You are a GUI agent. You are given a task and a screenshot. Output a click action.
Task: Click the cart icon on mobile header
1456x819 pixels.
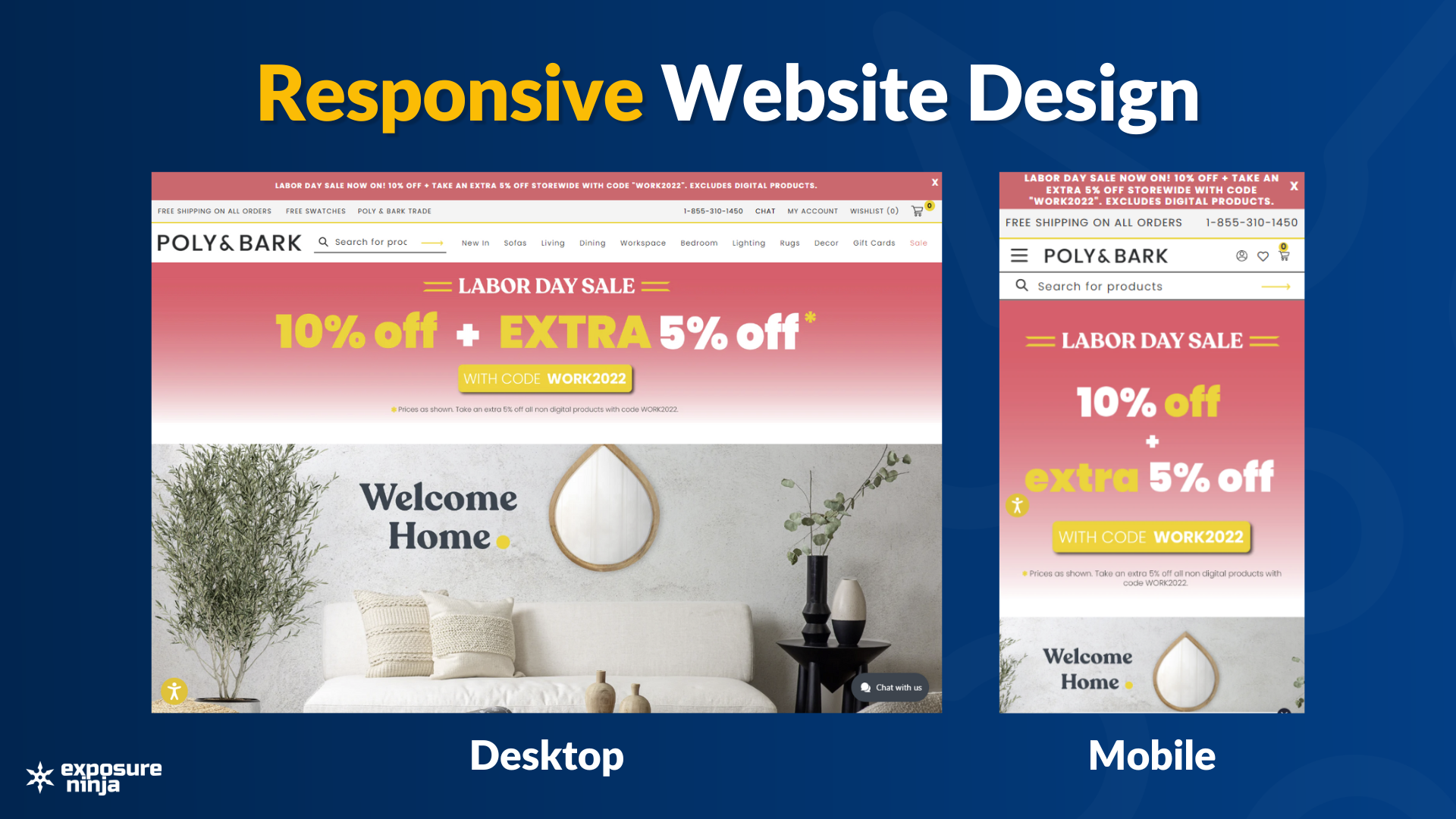(1285, 256)
